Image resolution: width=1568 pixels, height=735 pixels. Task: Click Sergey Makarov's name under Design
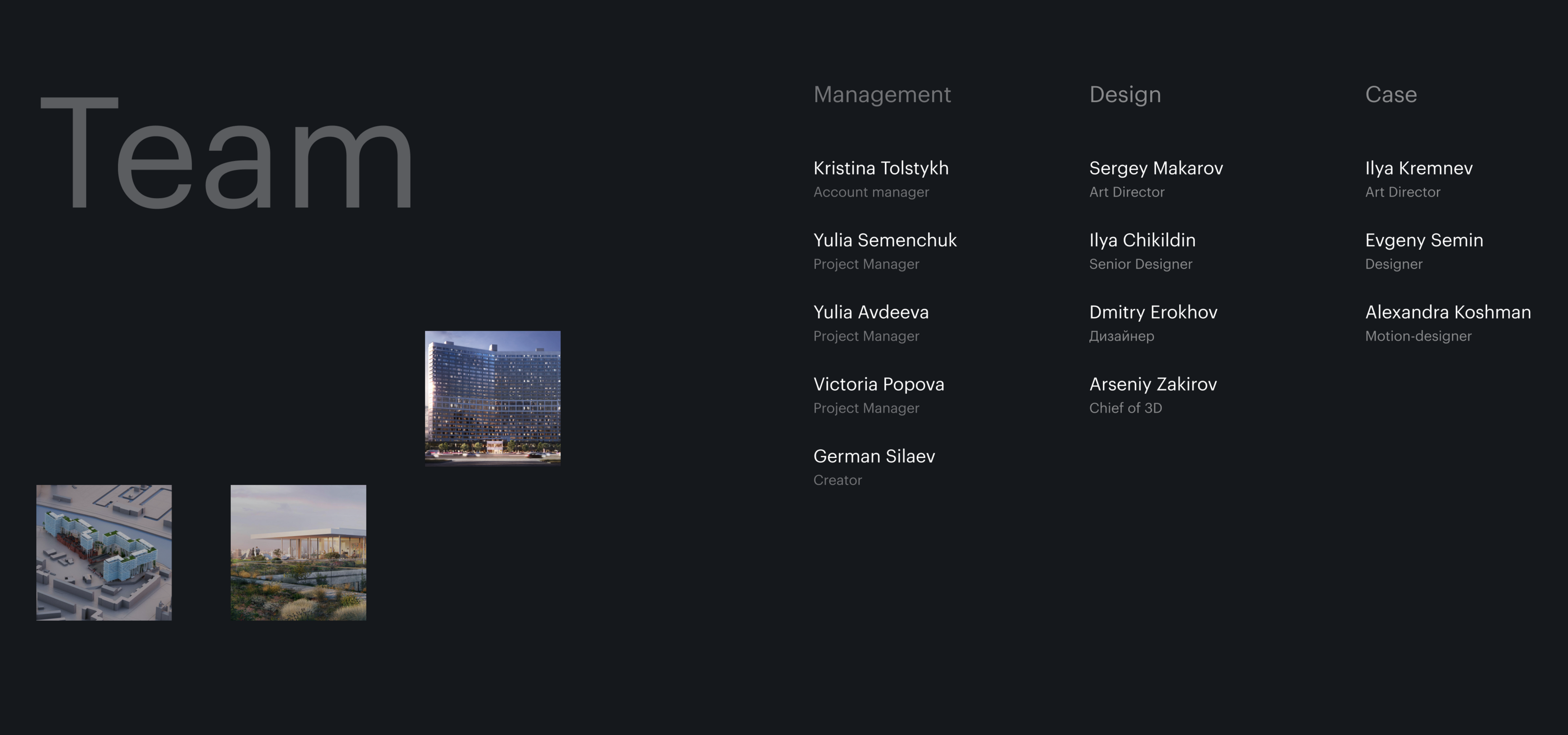point(1156,168)
